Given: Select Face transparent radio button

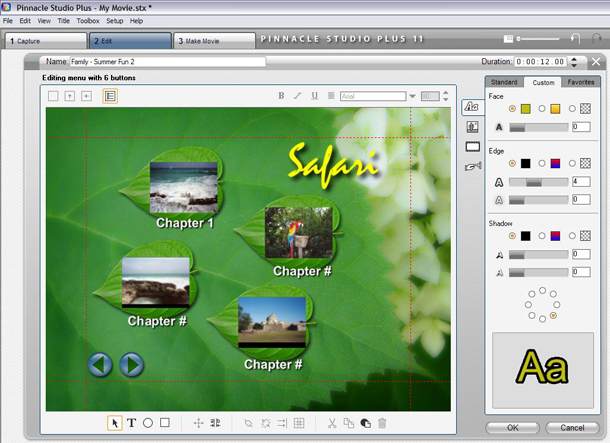Looking at the screenshot, I should [572, 109].
